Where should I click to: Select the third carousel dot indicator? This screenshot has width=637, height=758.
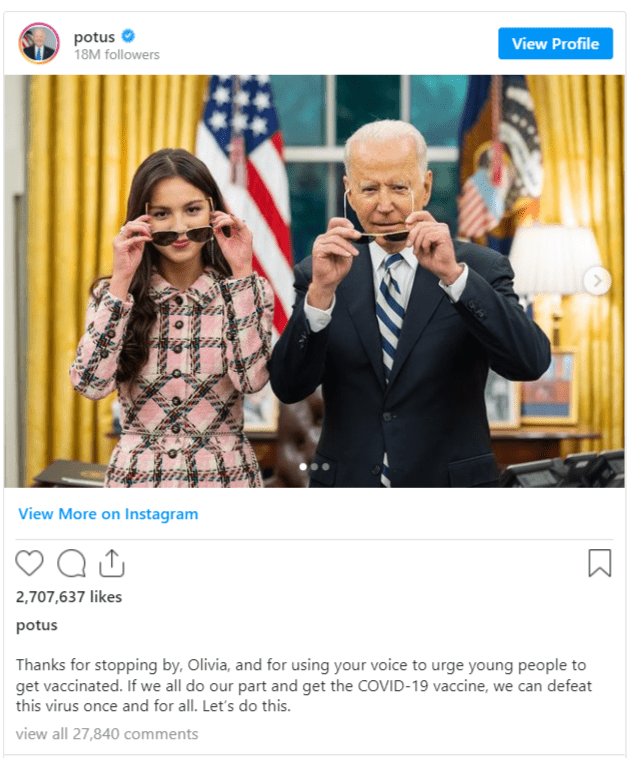[x=326, y=466]
